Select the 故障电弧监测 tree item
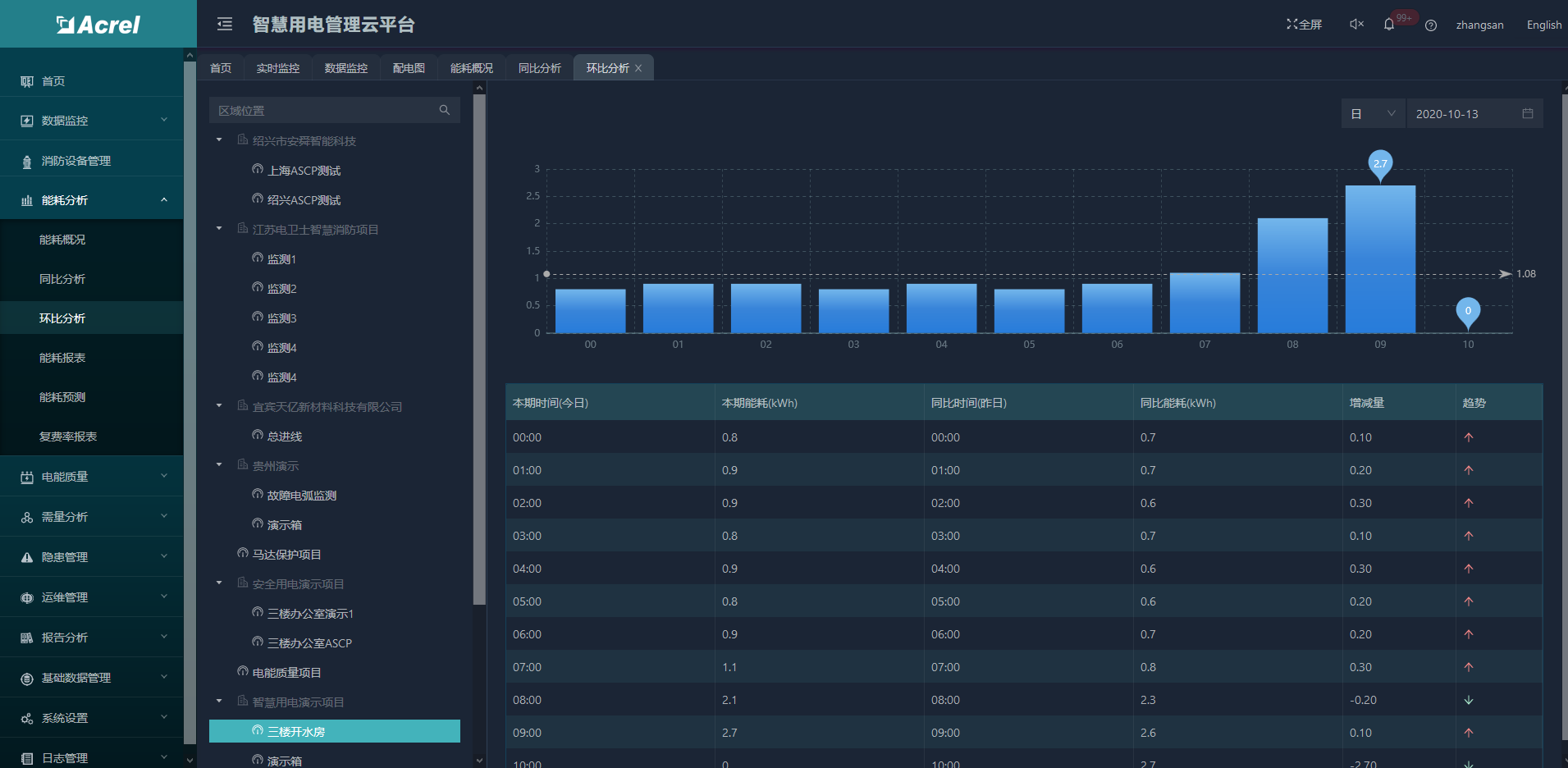Viewport: 1568px width, 768px height. [302, 496]
